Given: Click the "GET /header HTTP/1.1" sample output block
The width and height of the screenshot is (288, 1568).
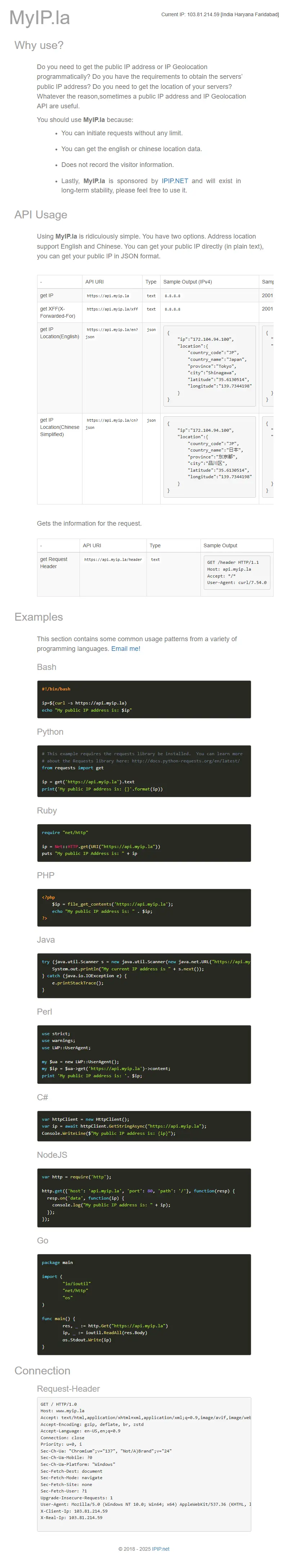Looking at the screenshot, I should point(236,572).
